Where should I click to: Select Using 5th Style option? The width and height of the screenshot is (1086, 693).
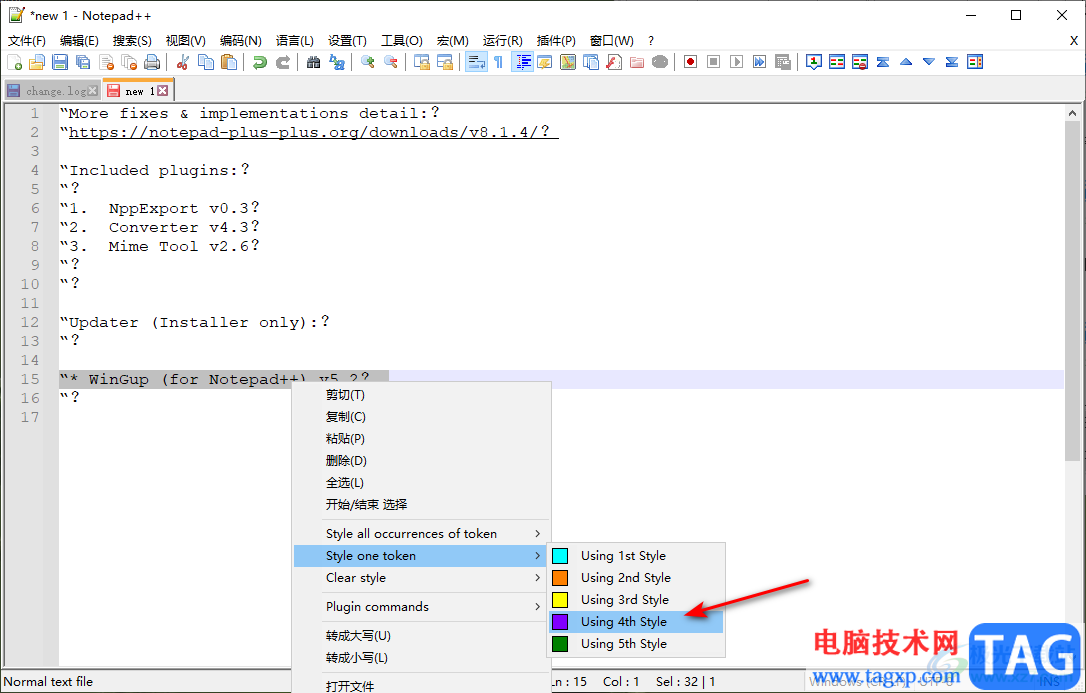(x=636, y=644)
